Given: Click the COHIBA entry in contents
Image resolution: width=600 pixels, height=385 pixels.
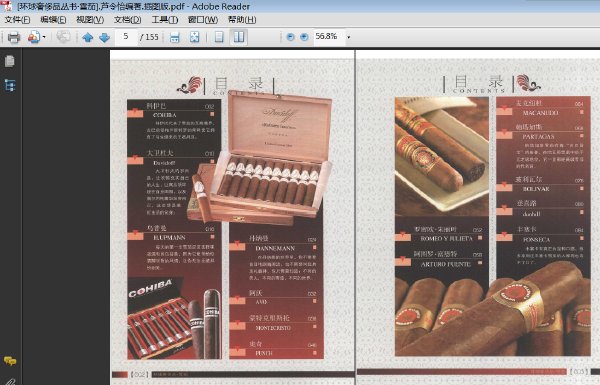Looking at the screenshot, I should pyautogui.click(x=165, y=114).
